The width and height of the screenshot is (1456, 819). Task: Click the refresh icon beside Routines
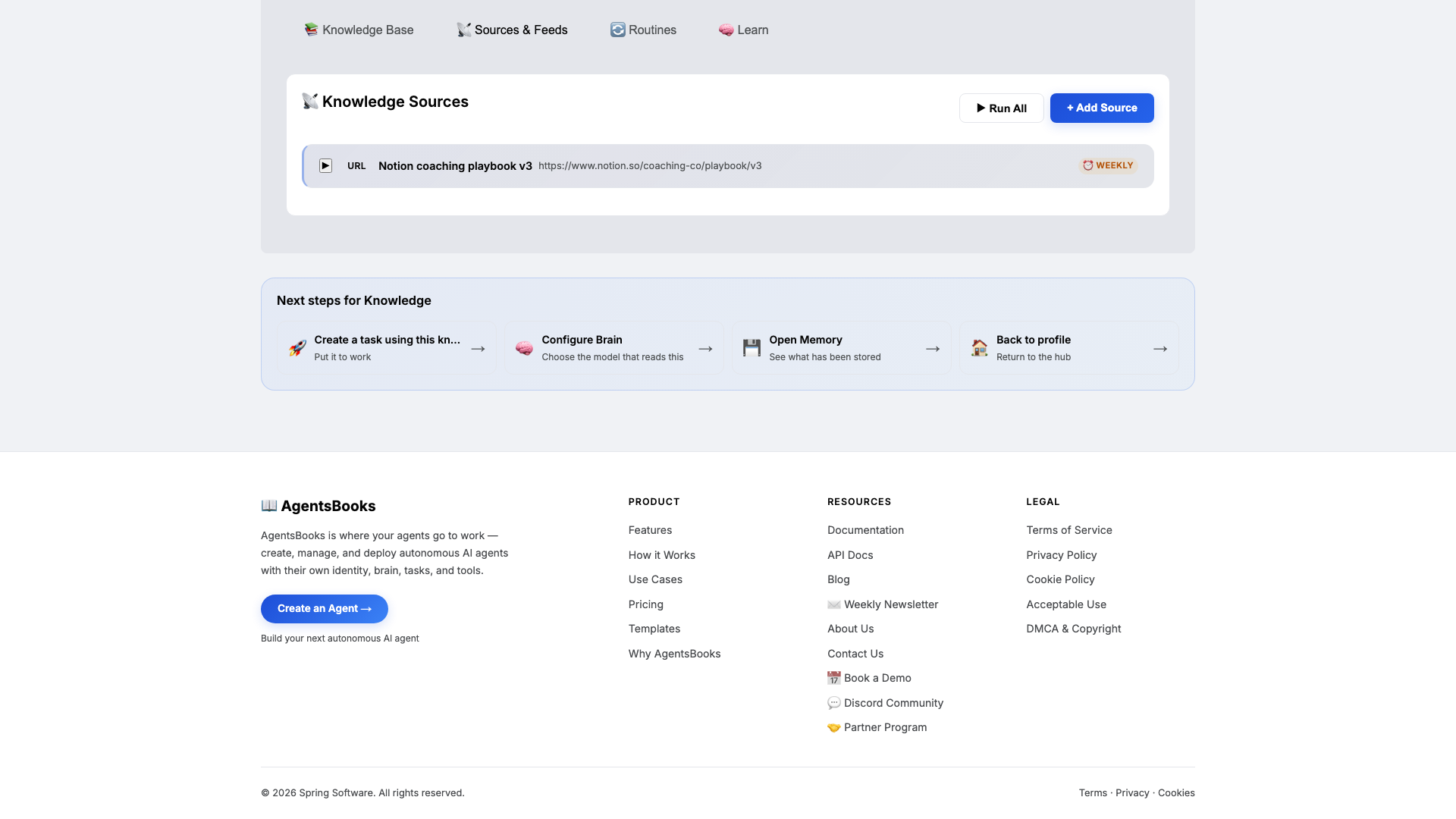618,30
